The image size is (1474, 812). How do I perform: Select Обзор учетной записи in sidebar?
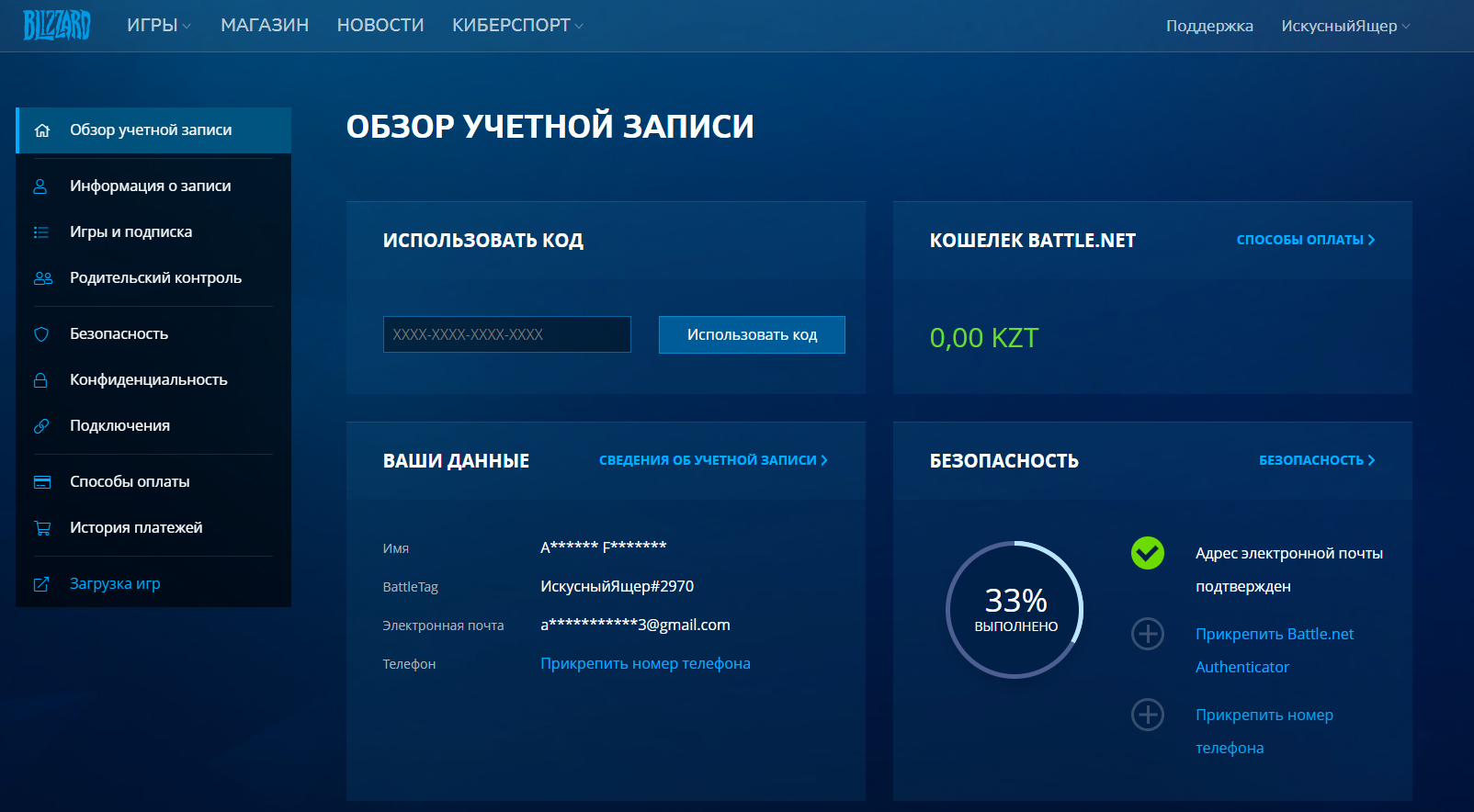tap(153, 130)
